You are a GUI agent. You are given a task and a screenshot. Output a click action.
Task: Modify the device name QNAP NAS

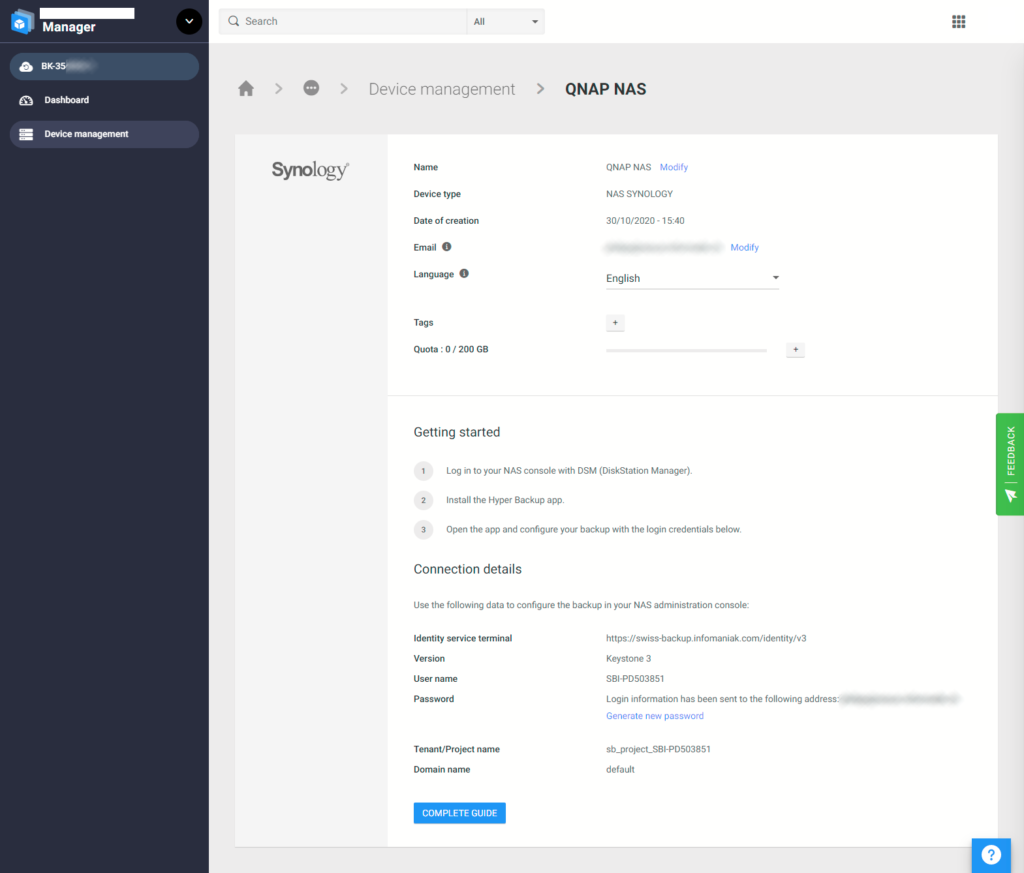coord(673,167)
